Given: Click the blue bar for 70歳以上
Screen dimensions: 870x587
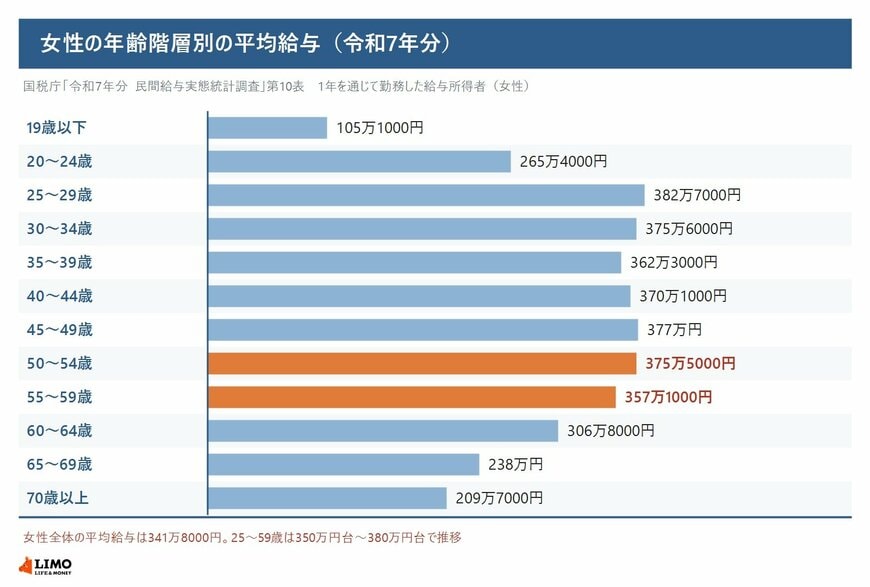Looking at the screenshot, I should tap(327, 498).
